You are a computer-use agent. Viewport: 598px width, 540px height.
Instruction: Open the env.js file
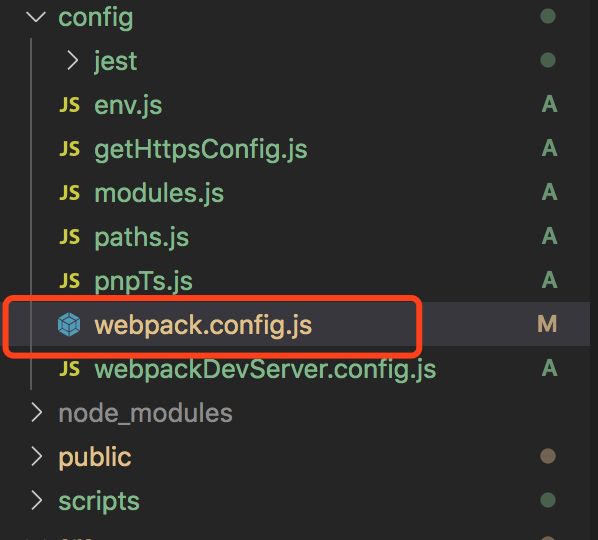click(x=128, y=105)
